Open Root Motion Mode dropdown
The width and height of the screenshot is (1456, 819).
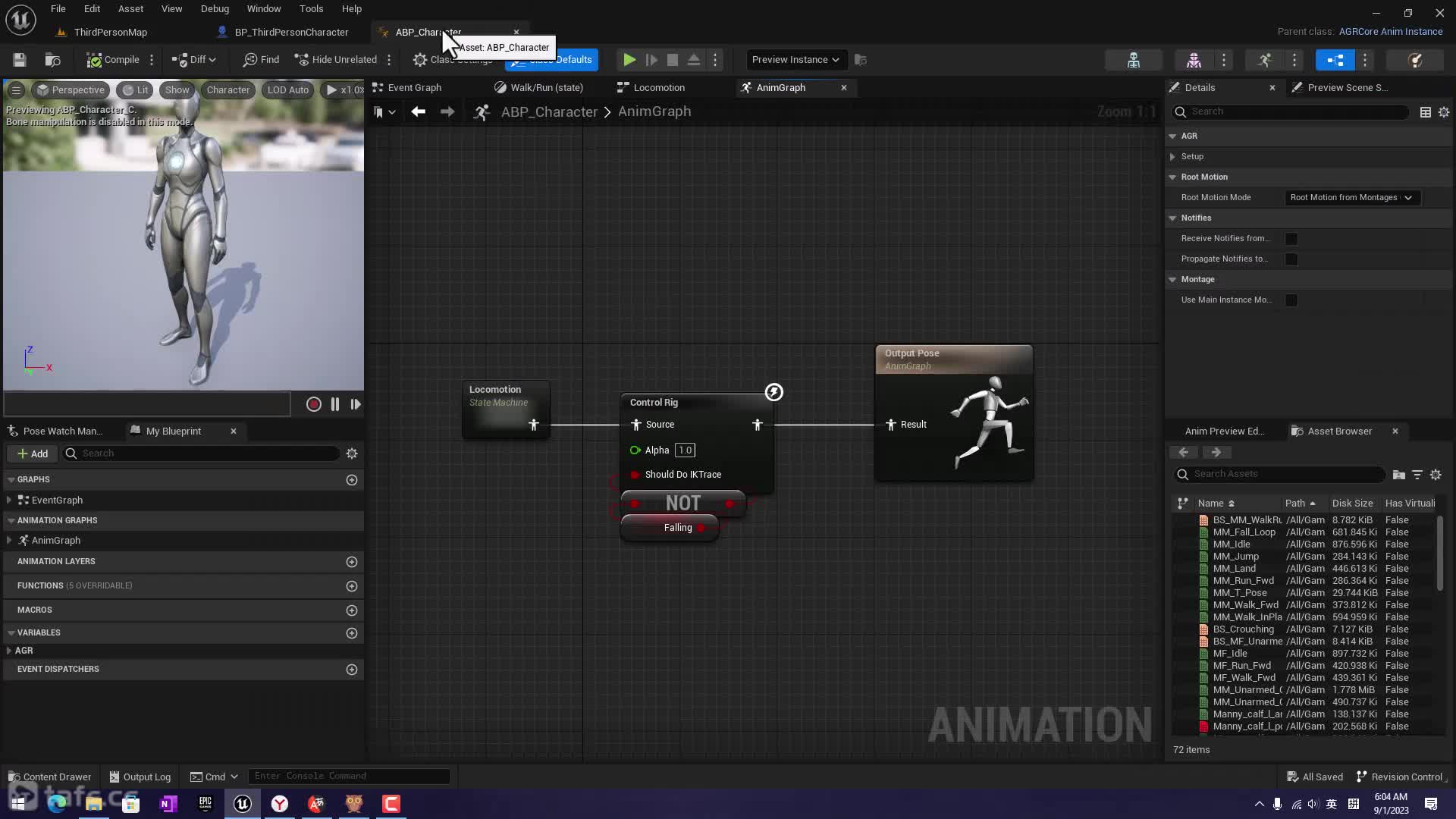point(1352,198)
